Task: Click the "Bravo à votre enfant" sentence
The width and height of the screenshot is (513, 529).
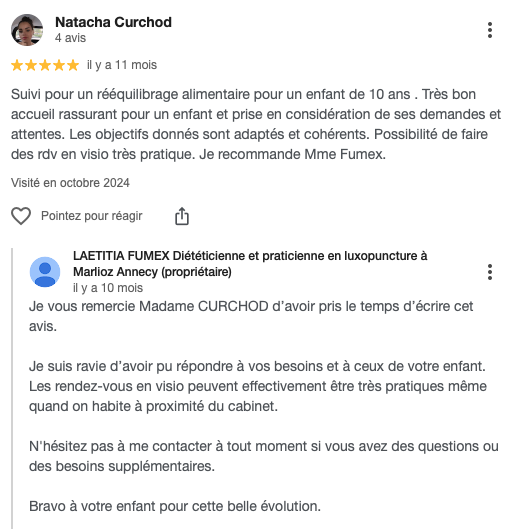Action: [175, 506]
